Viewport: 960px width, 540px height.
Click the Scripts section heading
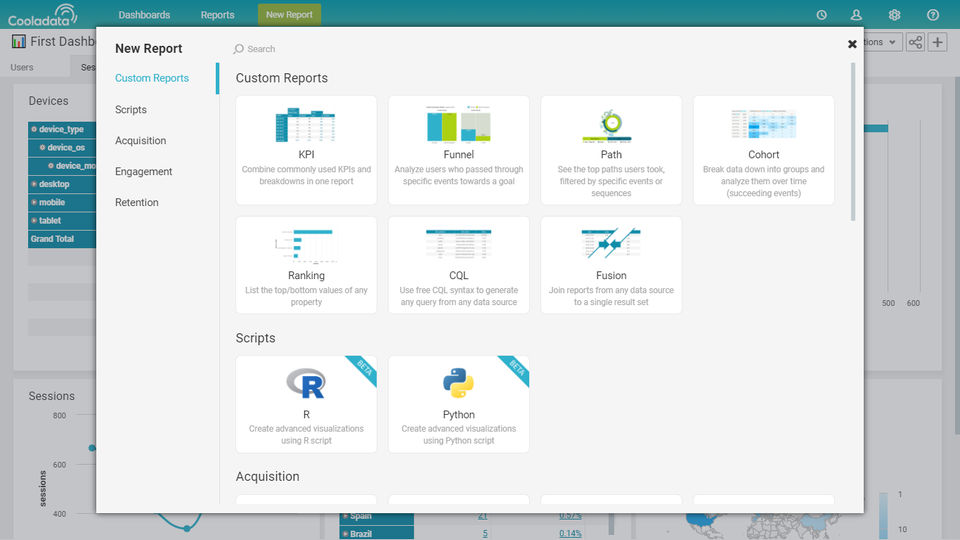pyautogui.click(x=255, y=338)
